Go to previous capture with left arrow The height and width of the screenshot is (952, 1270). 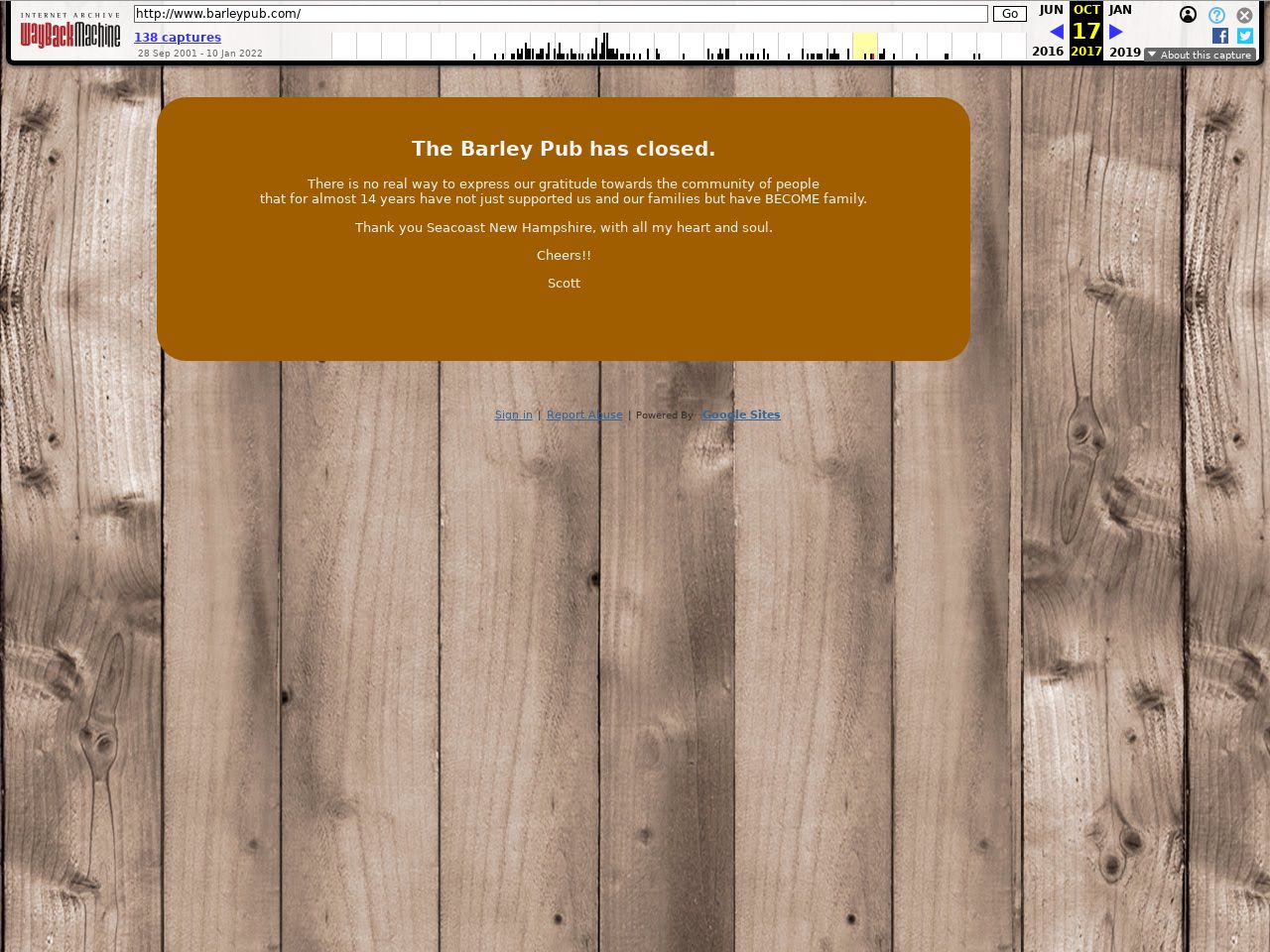pos(1056,32)
